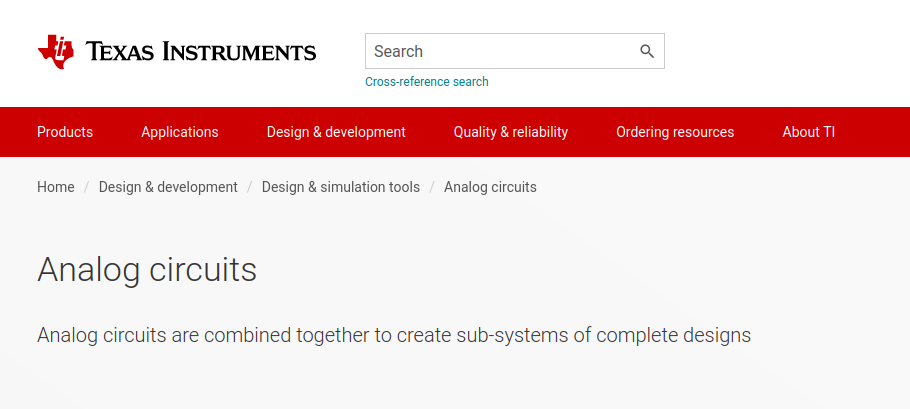Open the Ordering resources menu
The image size is (910, 409).
pyautogui.click(x=675, y=132)
